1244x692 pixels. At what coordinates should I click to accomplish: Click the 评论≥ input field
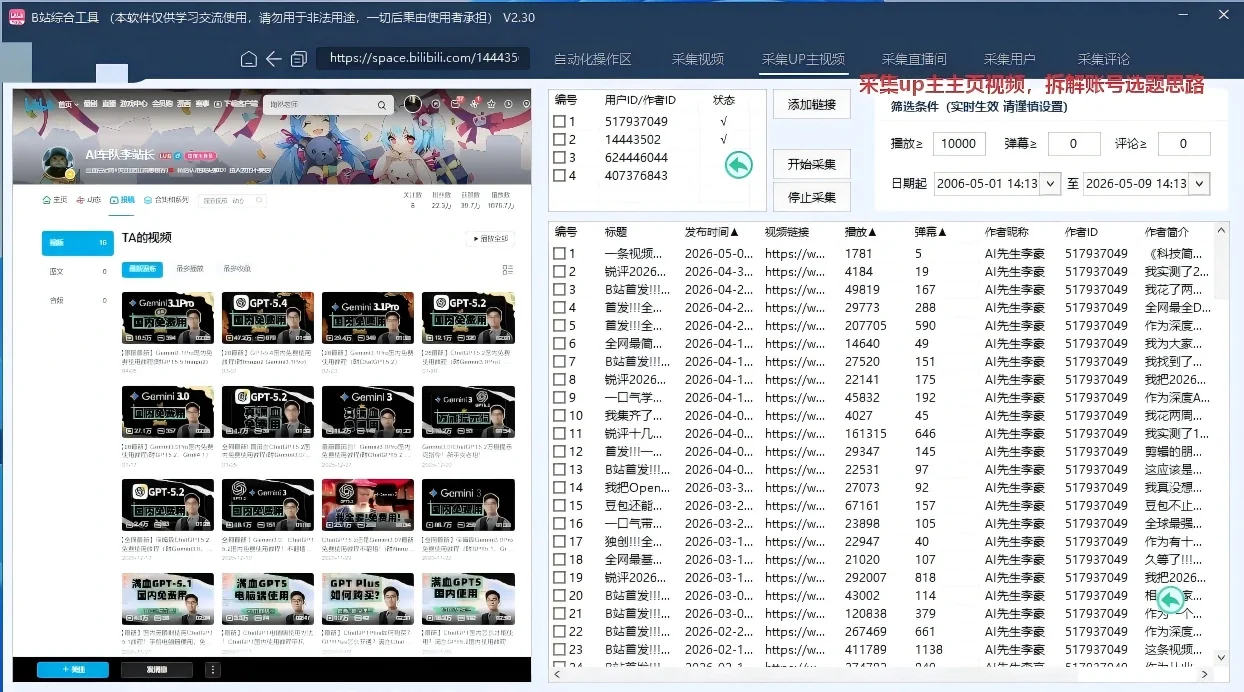click(1182, 144)
